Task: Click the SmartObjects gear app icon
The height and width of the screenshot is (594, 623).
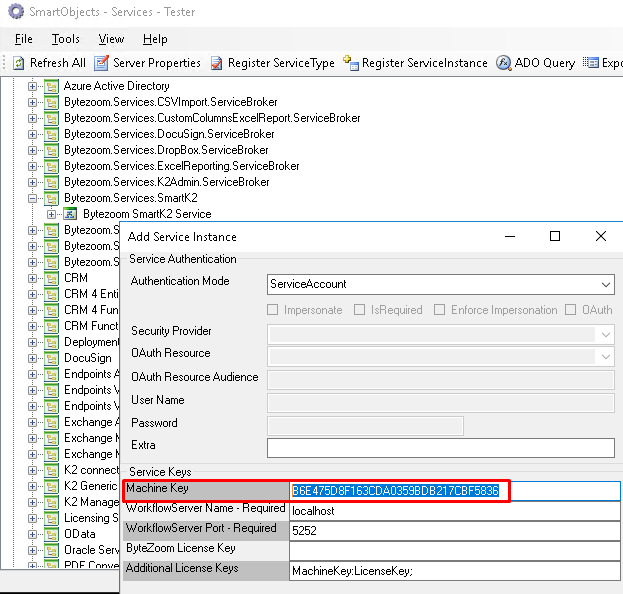Action: pyautogui.click(x=16, y=11)
